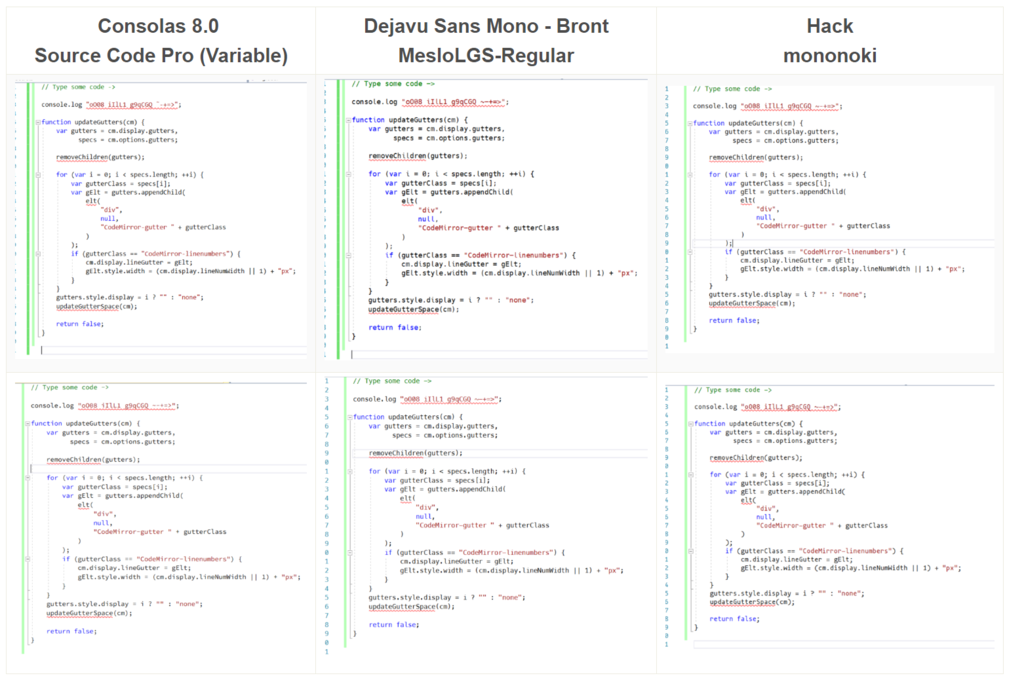Collapse the updateGutters function fold in the Consolas sample

38,122
